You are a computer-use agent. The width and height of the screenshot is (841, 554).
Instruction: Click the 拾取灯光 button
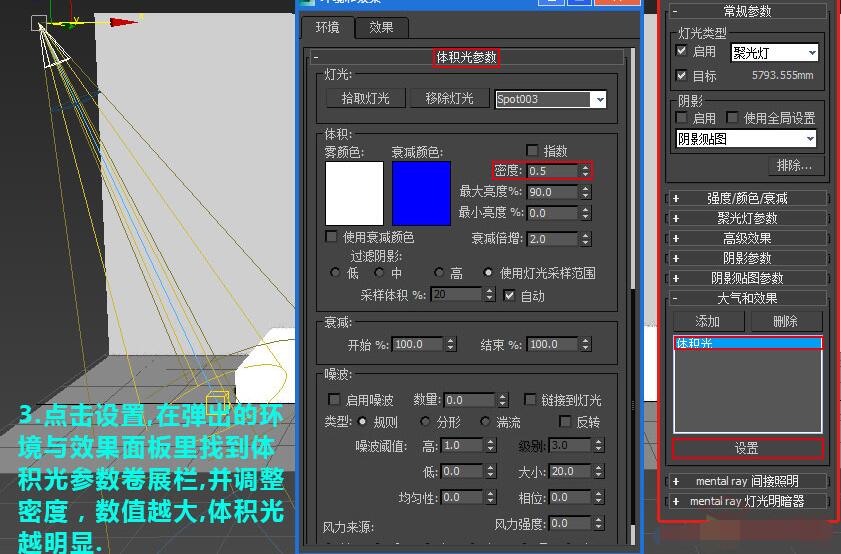365,99
